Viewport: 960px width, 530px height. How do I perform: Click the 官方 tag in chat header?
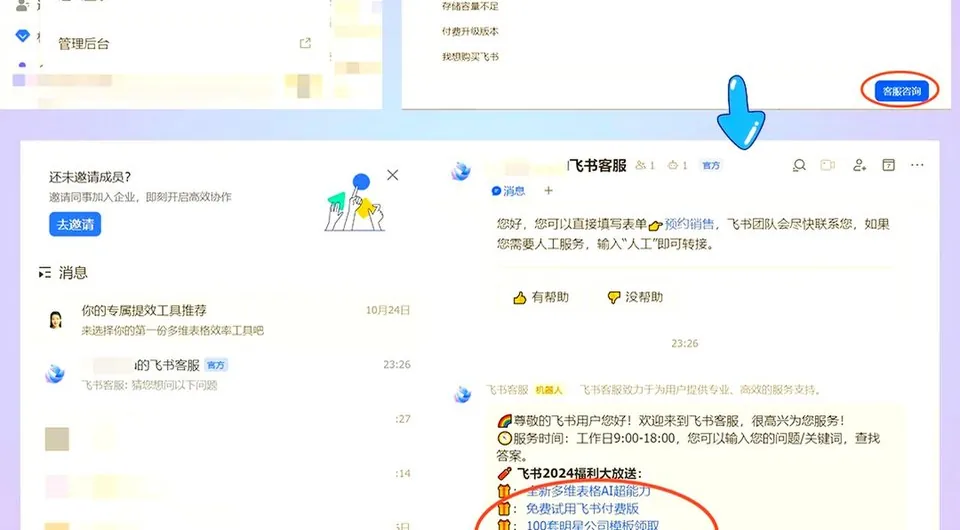pos(711,165)
